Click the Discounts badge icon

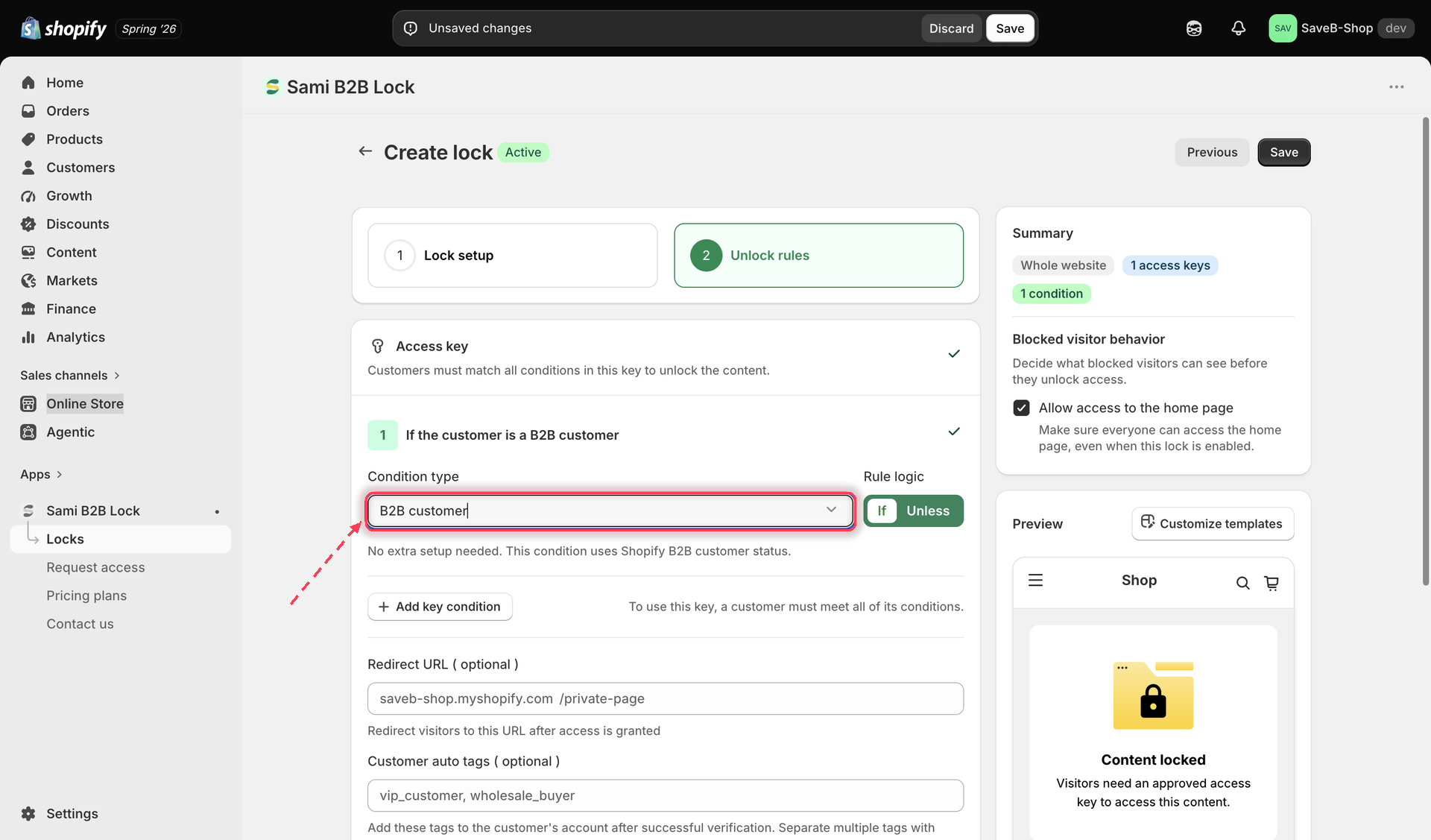pos(28,224)
